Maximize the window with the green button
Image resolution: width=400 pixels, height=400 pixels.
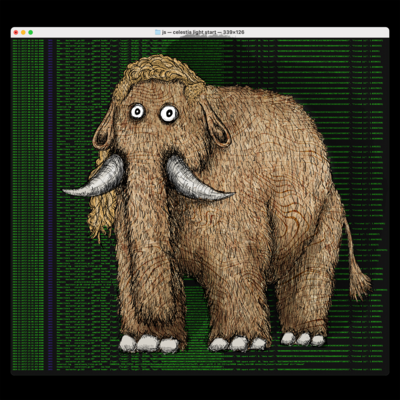[31, 32]
